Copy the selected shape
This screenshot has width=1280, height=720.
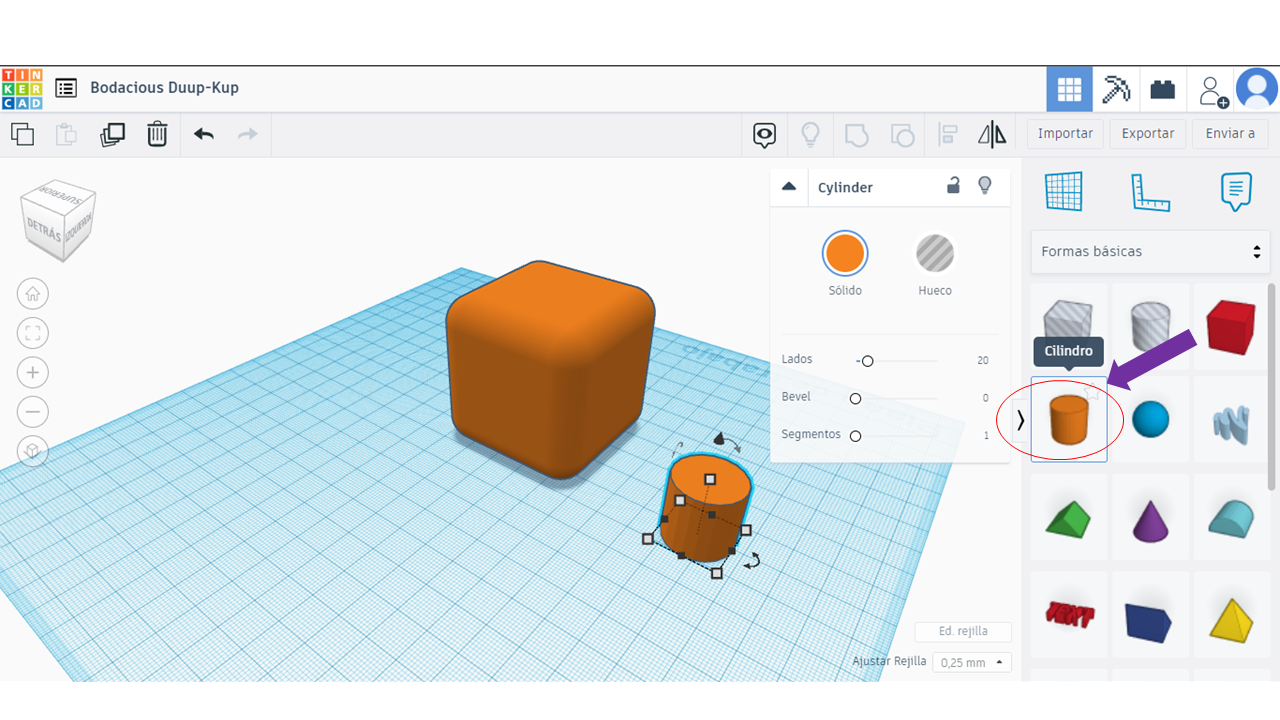click(22, 134)
